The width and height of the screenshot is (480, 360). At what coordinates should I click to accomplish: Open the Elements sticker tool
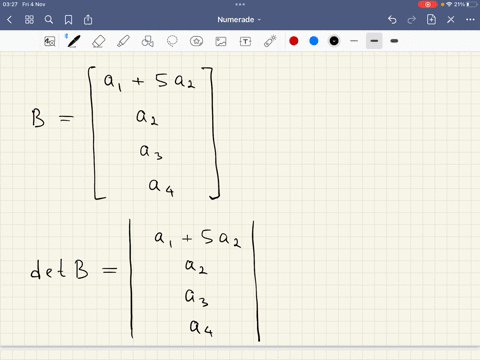point(196,41)
